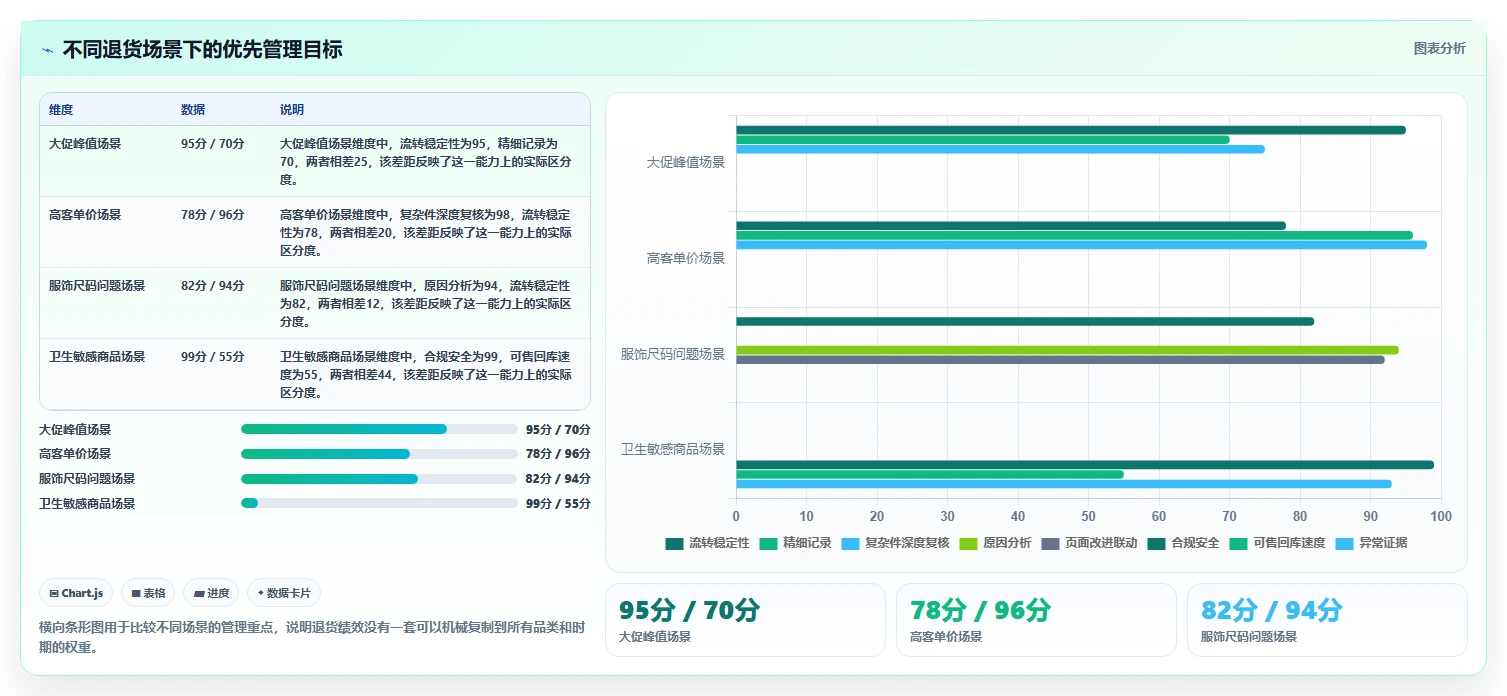Select the 数据卡片 chip
This screenshot has height=696, width=1507.
(x=284, y=593)
